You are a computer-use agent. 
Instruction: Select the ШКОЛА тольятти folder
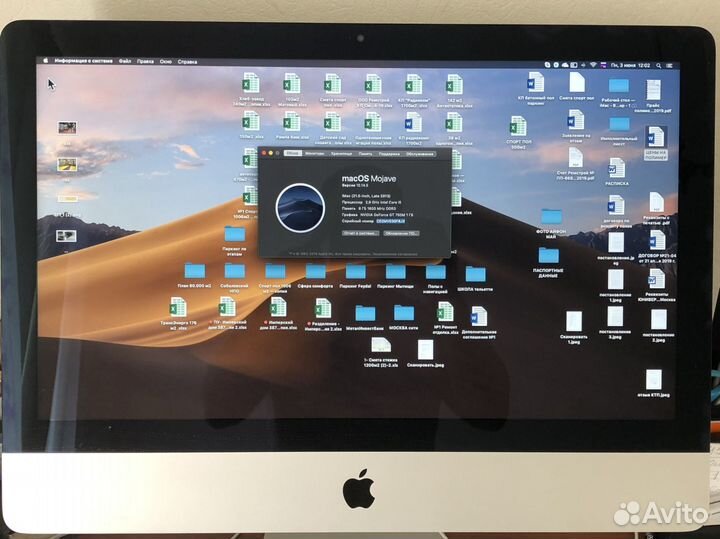(475, 279)
